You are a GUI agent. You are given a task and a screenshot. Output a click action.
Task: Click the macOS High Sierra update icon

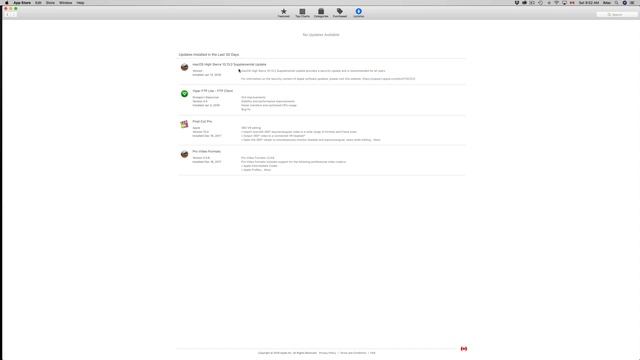(x=184, y=67)
